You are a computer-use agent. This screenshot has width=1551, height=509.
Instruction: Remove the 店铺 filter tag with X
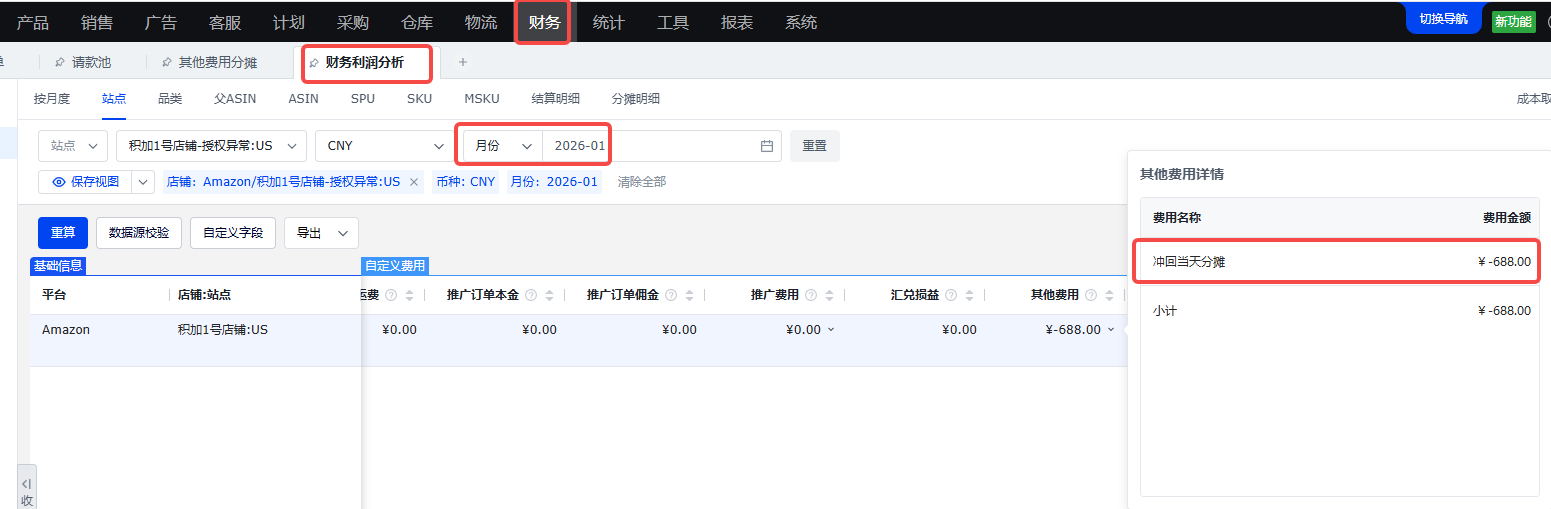pyautogui.click(x=414, y=182)
